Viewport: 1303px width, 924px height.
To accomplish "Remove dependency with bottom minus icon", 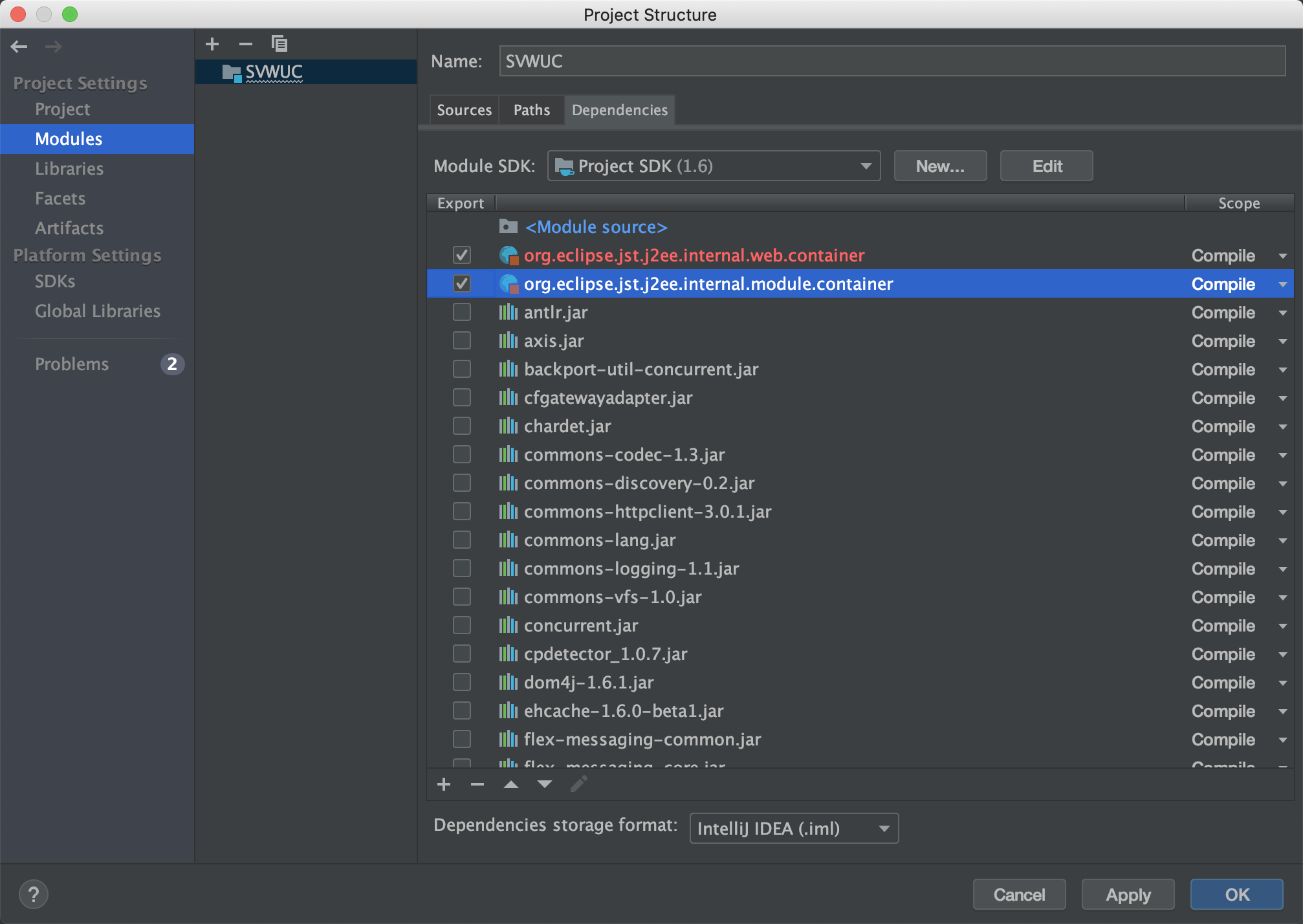I will pos(477,785).
